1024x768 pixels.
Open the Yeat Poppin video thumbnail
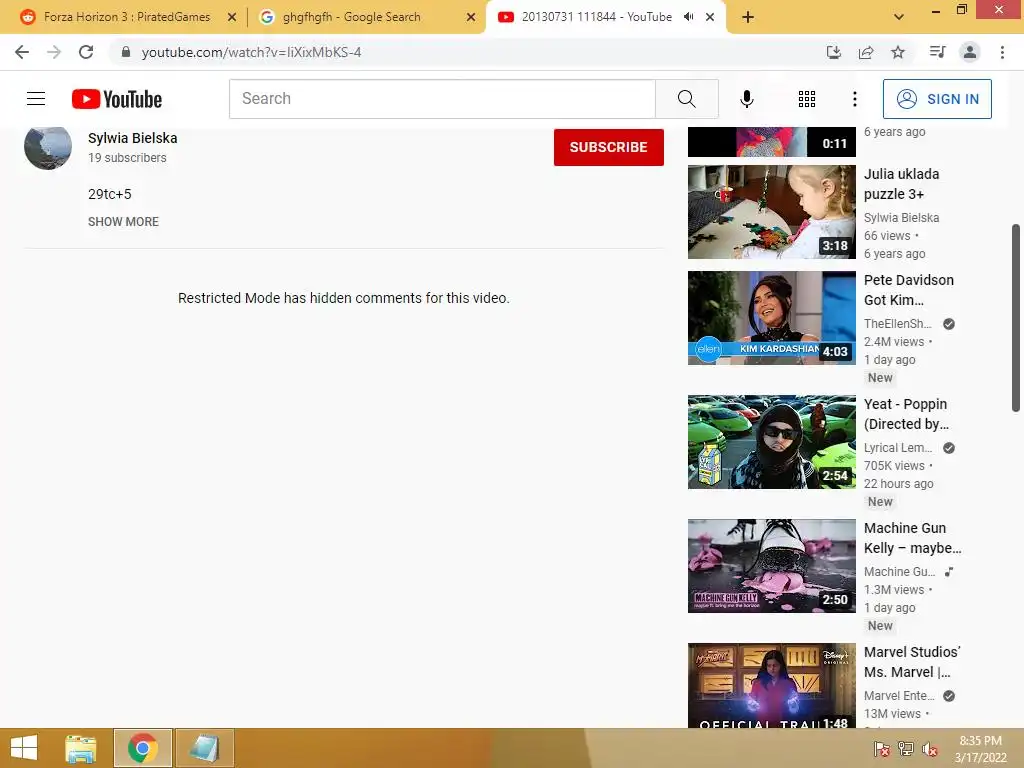771,441
